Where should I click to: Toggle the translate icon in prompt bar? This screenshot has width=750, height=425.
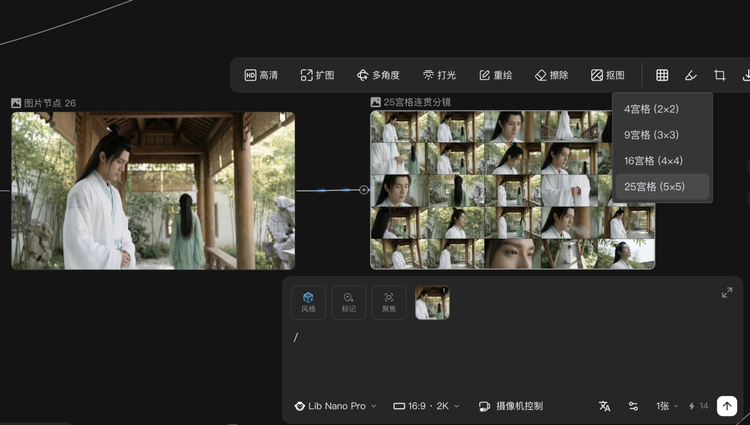(604, 406)
